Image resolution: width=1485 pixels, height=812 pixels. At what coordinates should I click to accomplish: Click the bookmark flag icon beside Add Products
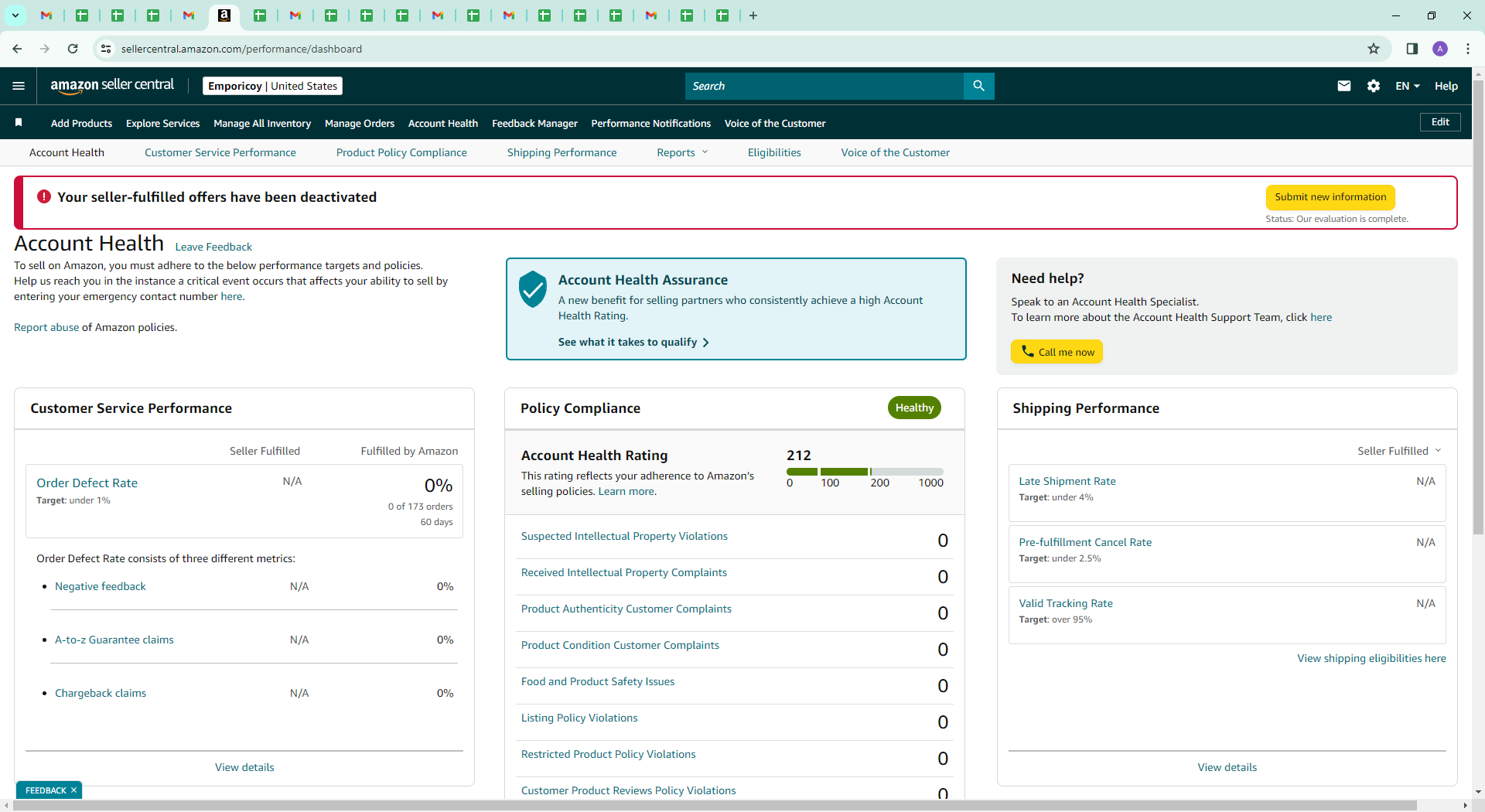pyautogui.click(x=19, y=122)
